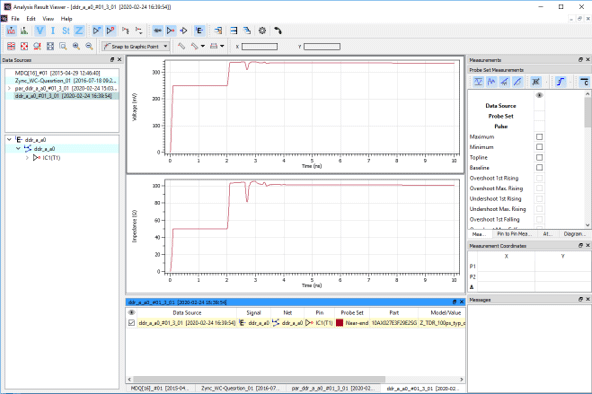Screen dimensions: 592x394
Task: Select MDQ[16]_#01 in Data Sources list
Action: [57, 73]
